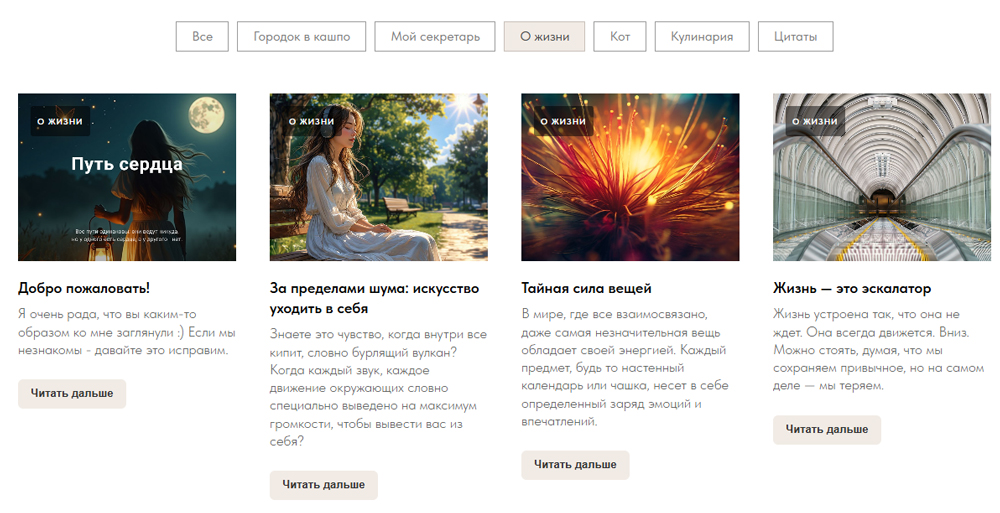Show posts under "Цитаты" tab
Viewport: 1000px width, 513px height.
coord(795,36)
